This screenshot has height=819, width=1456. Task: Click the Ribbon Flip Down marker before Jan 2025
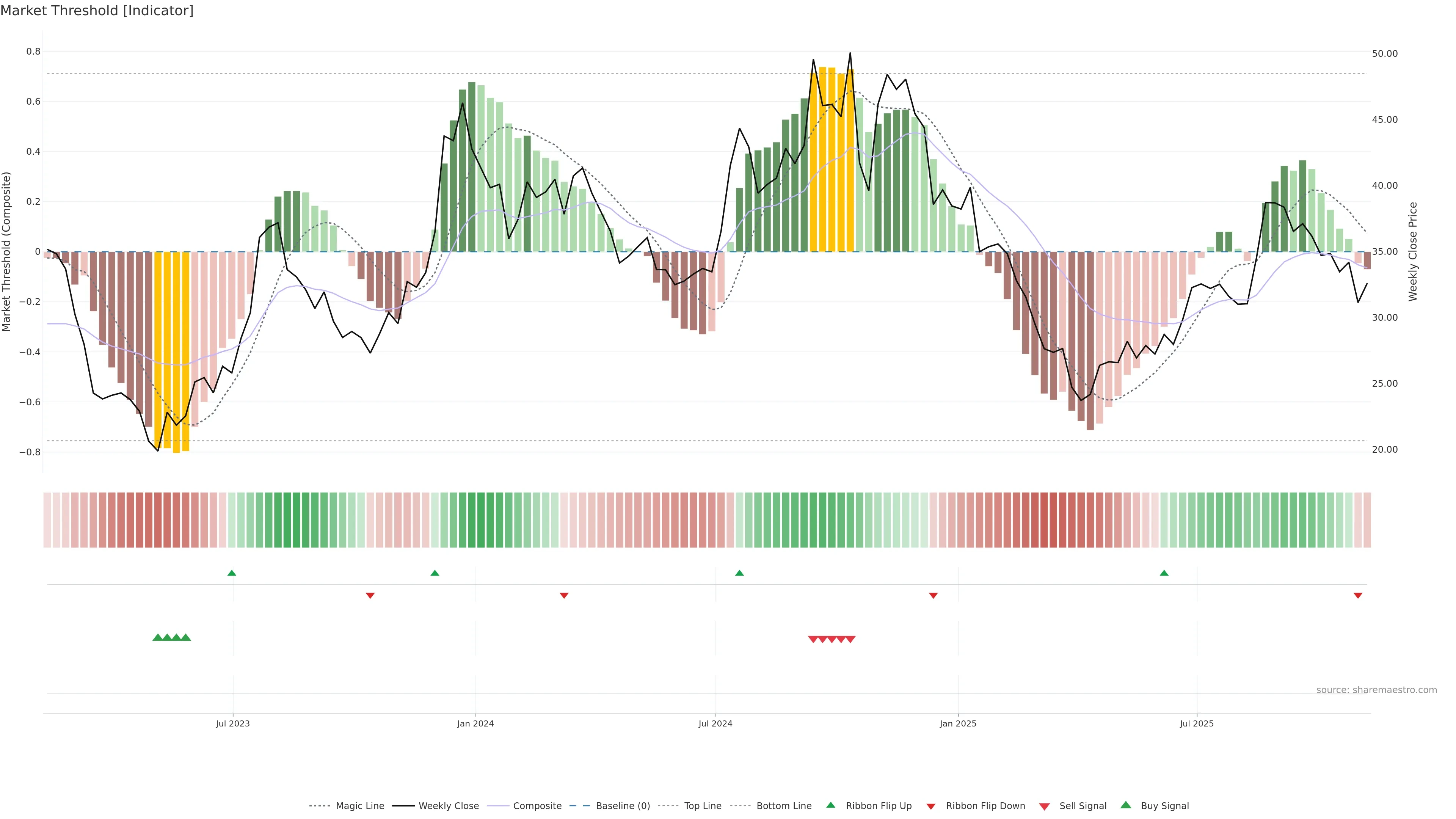[933, 595]
